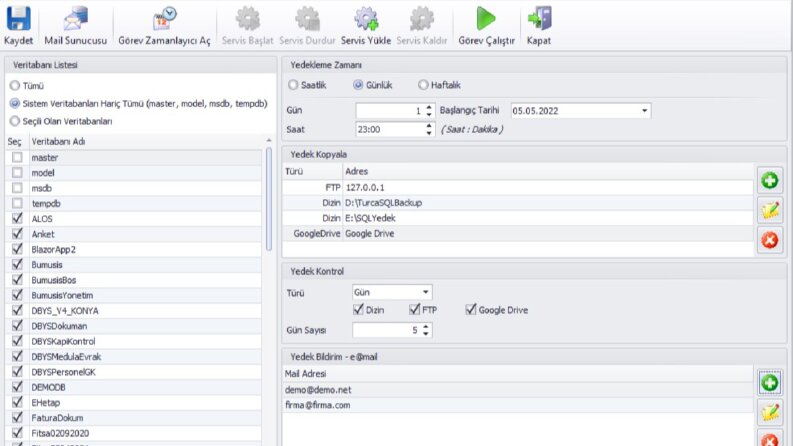Uncheck the DBYSPersonelGK database checkbox
Viewport: 793px width, 446px height.
(17, 372)
